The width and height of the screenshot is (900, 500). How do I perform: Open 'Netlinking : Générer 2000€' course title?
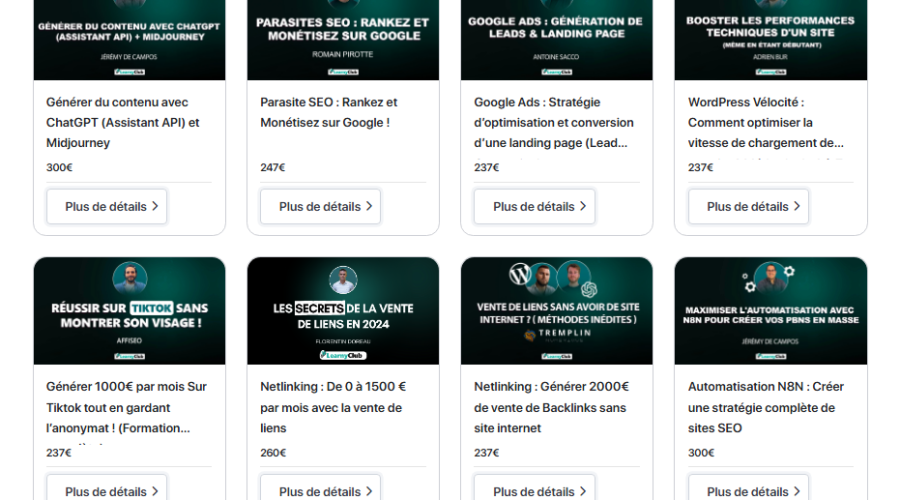[x=551, y=407]
